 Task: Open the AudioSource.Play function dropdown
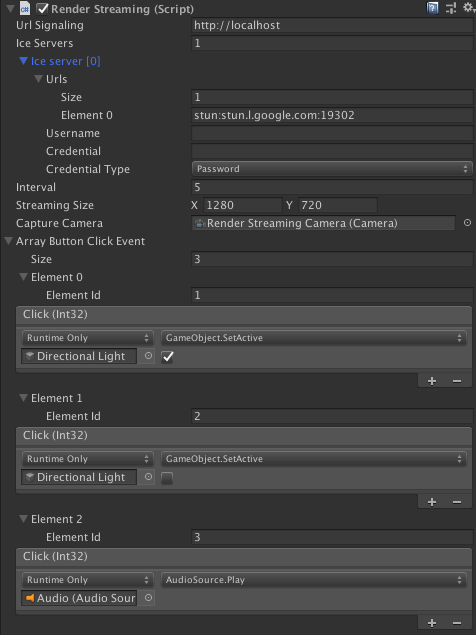point(314,580)
